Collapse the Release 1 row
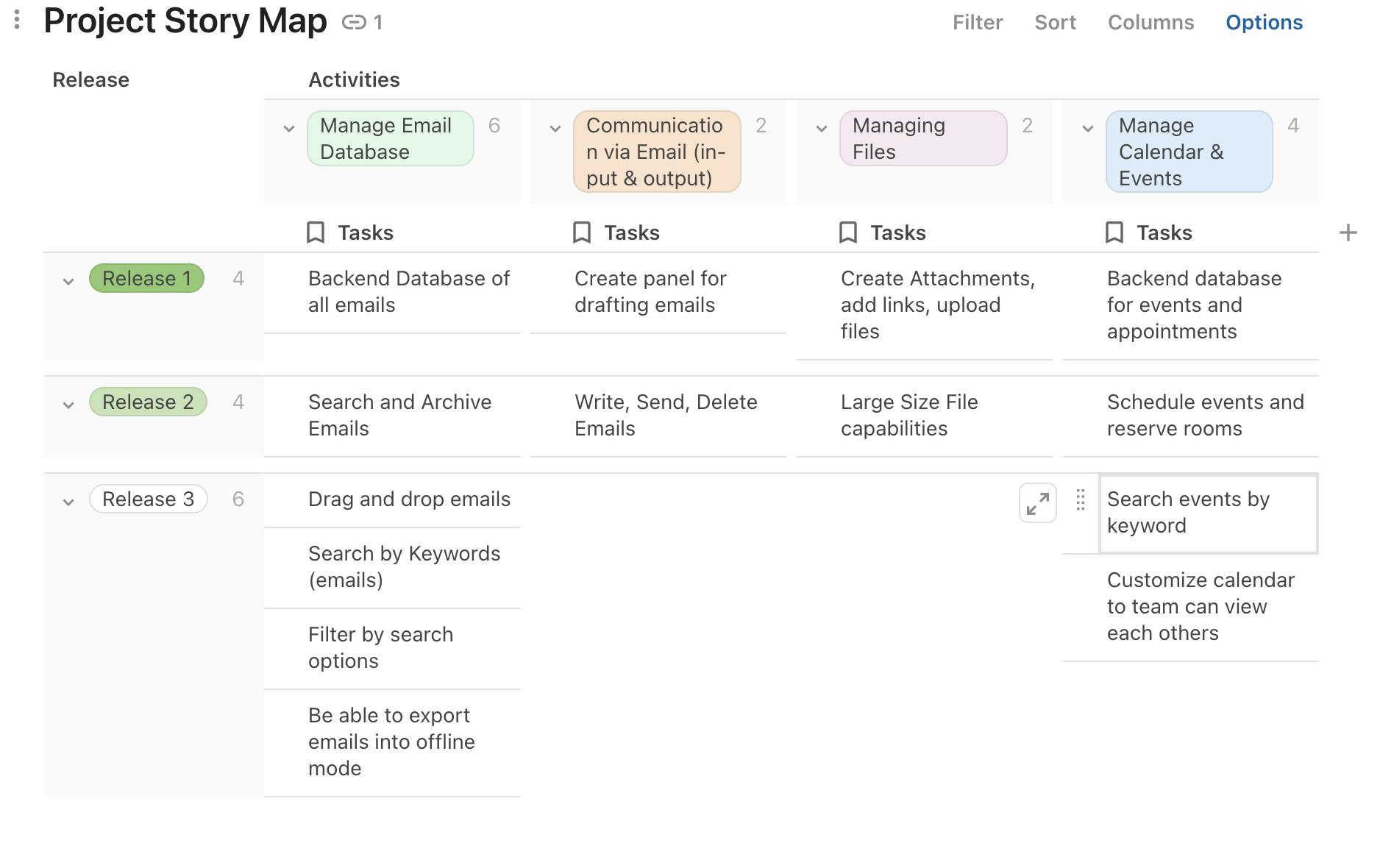This screenshot has height=868, width=1380. click(68, 281)
